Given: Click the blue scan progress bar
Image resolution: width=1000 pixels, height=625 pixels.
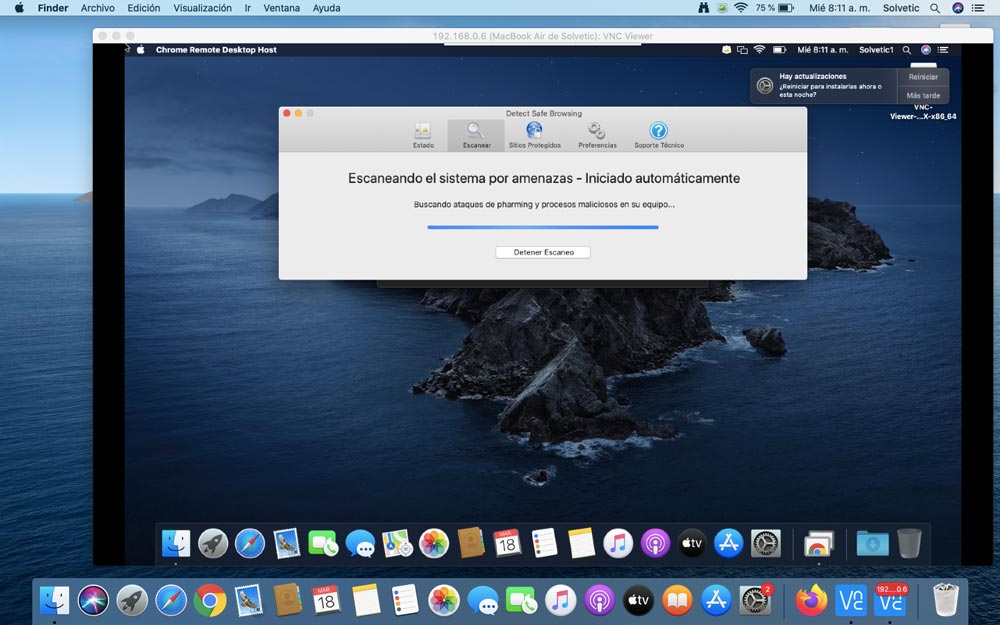Looking at the screenshot, I should 543,227.
